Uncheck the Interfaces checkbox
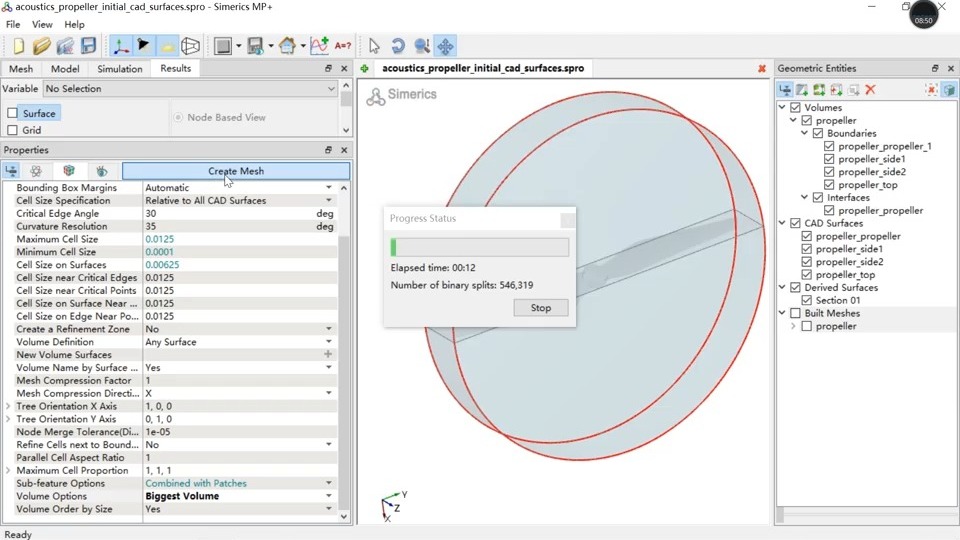 tap(818, 197)
